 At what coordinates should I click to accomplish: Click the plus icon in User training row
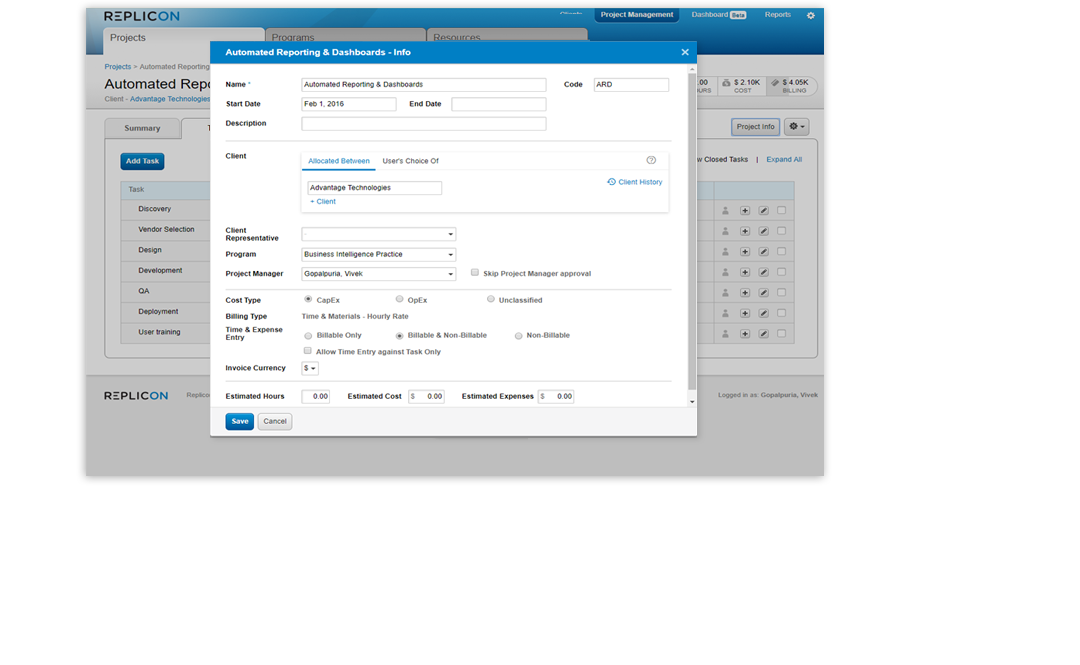pyautogui.click(x=745, y=334)
